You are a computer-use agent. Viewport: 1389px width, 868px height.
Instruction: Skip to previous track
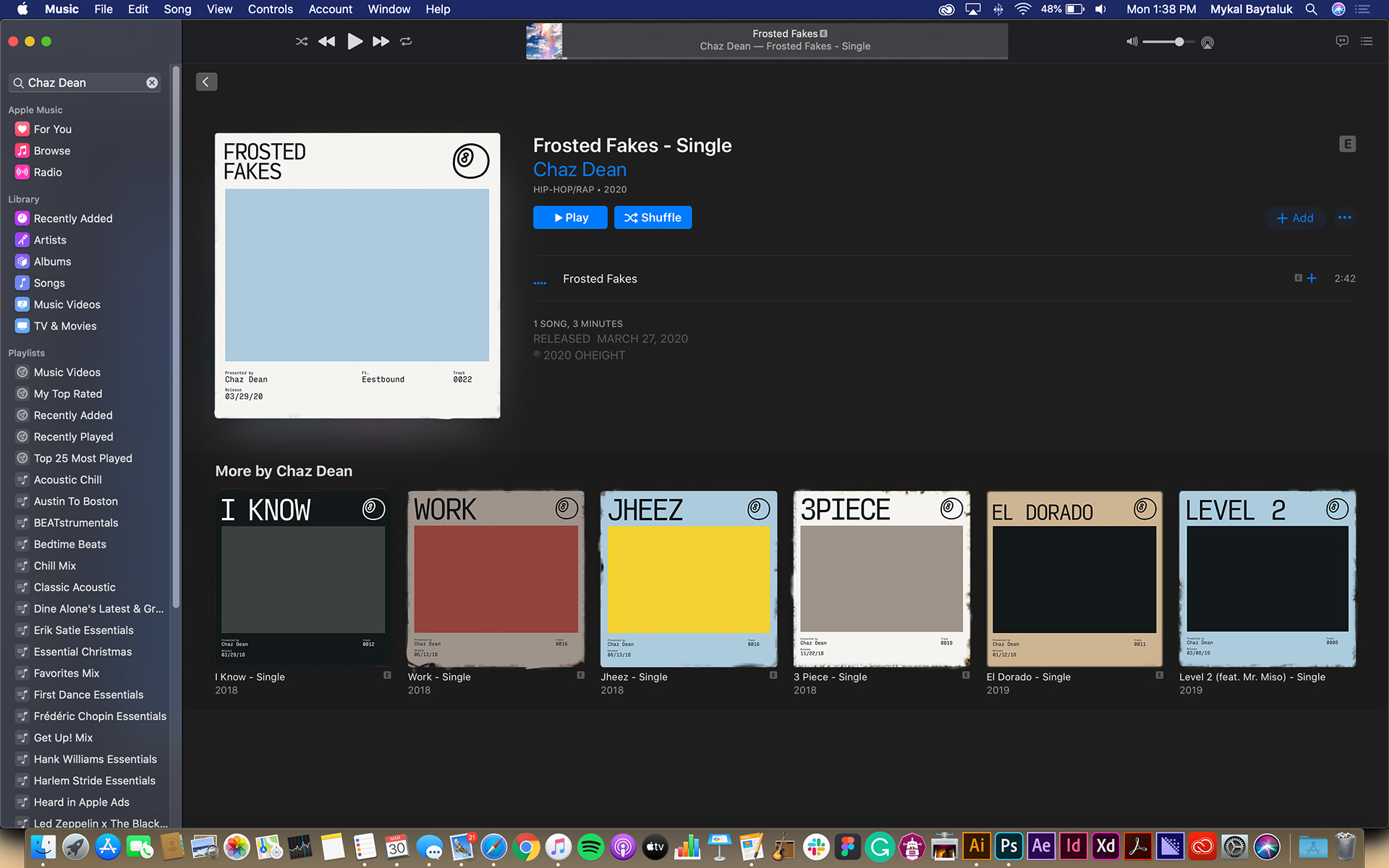(x=327, y=41)
